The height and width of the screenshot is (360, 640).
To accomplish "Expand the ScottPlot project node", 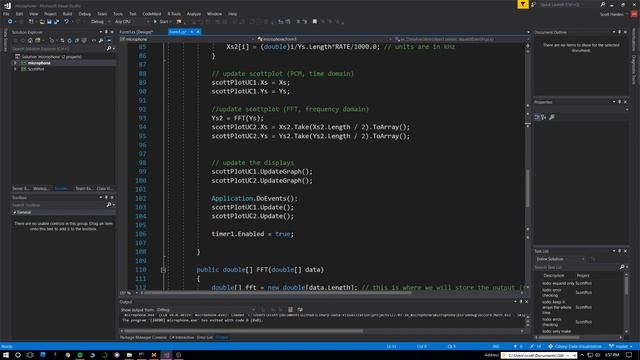I will pos(16,69).
